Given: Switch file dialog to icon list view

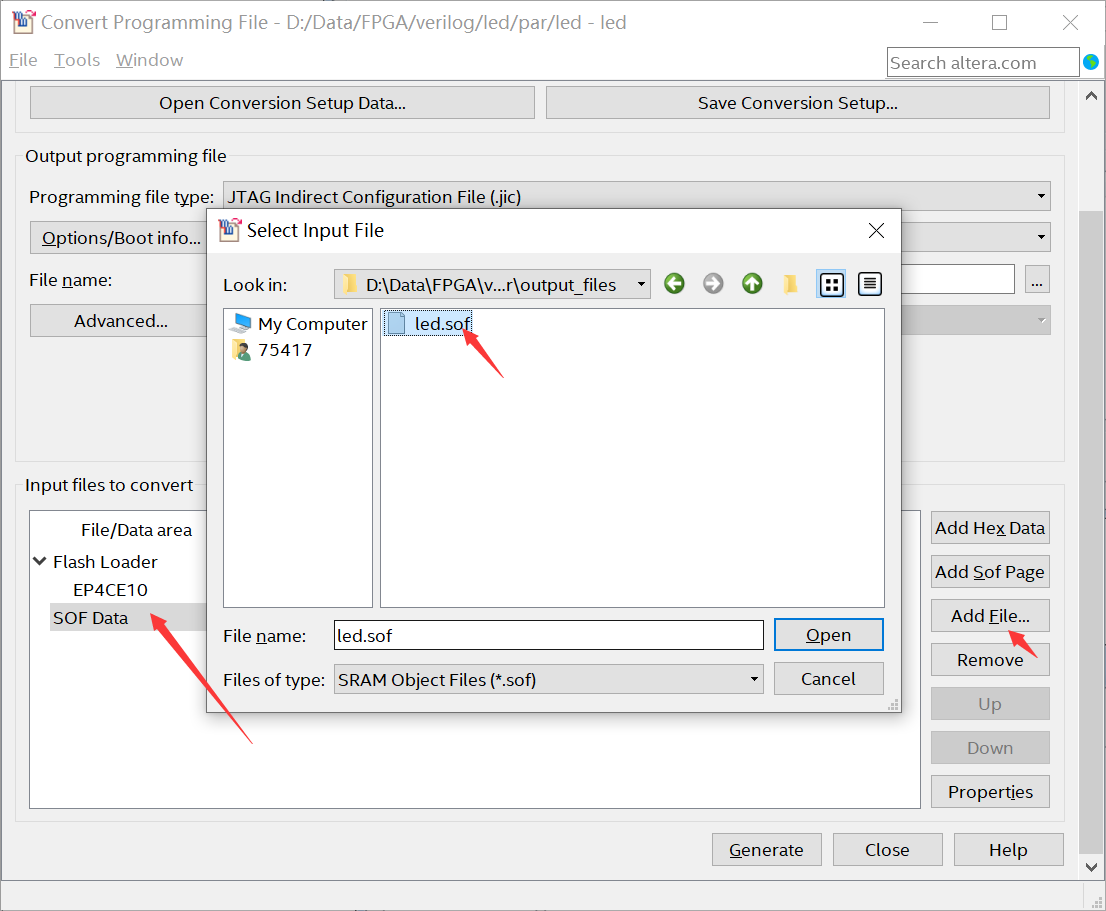Looking at the screenshot, I should click(832, 284).
